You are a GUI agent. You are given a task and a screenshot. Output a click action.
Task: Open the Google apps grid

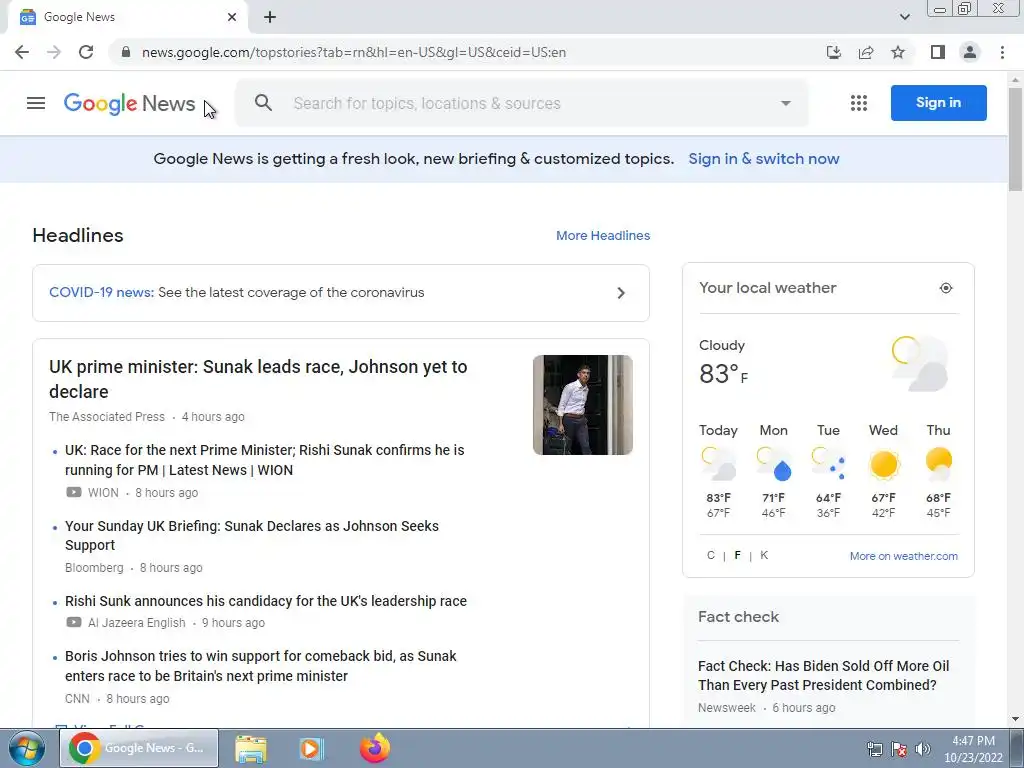[859, 103]
